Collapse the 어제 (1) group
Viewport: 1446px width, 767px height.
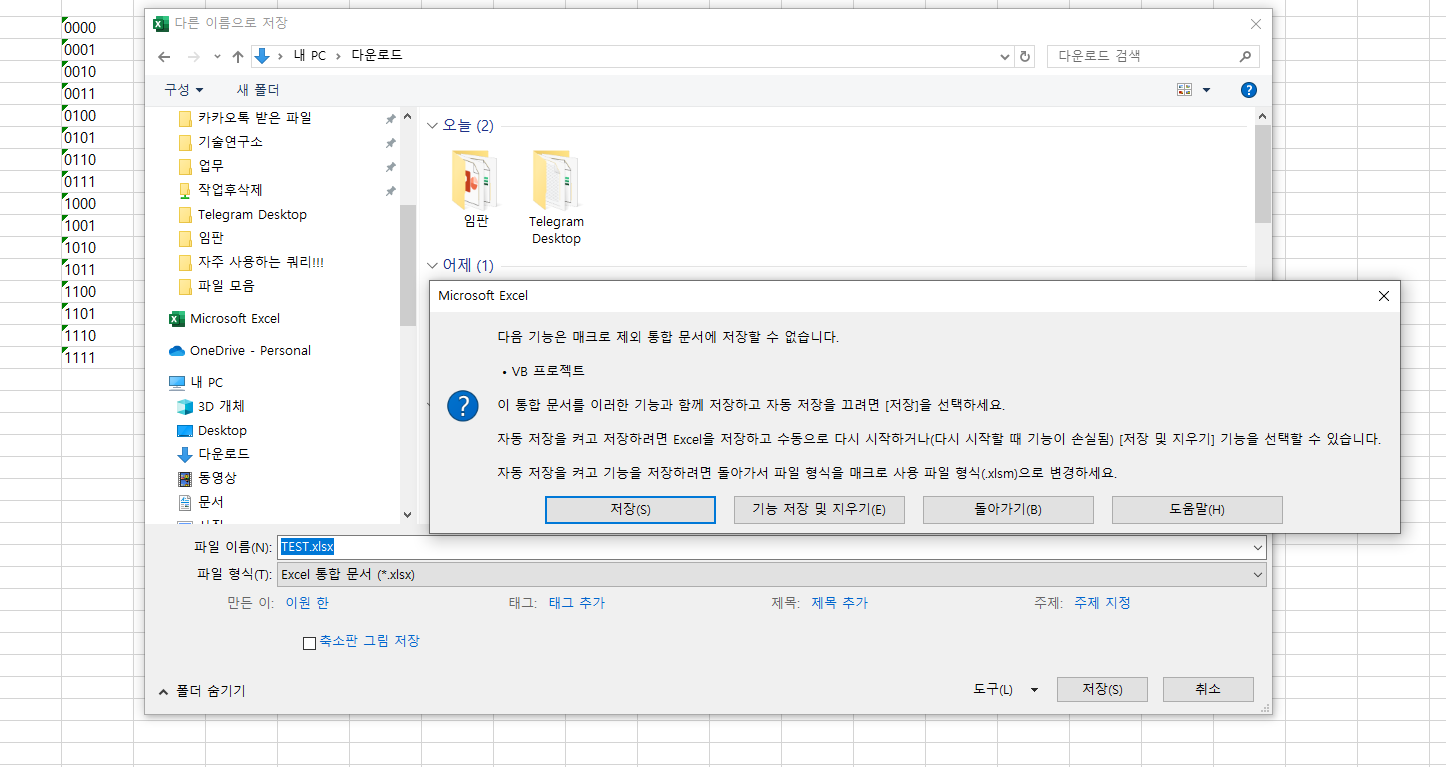pos(432,266)
